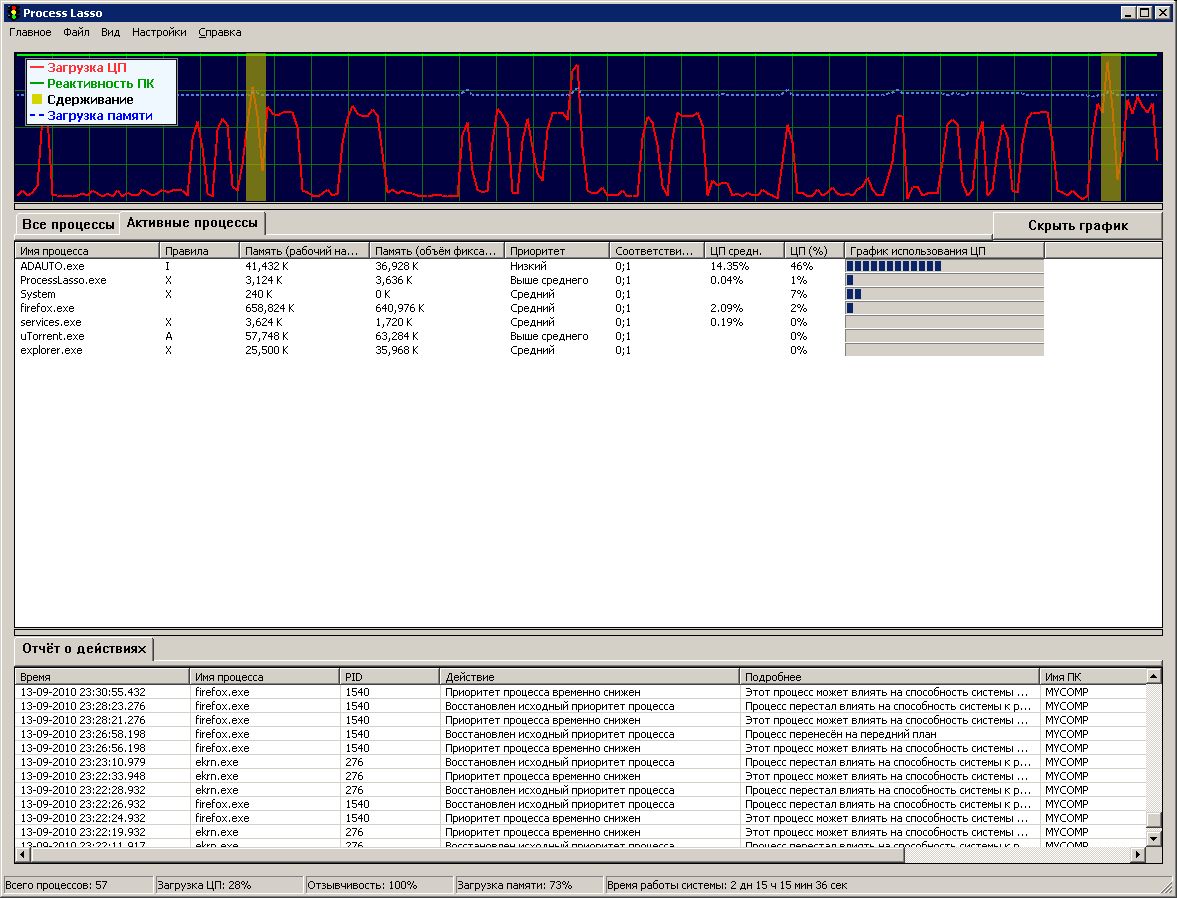Select the ProcessLasso.exe process row
This screenshot has width=1177, height=898.
pyautogui.click(x=529, y=280)
